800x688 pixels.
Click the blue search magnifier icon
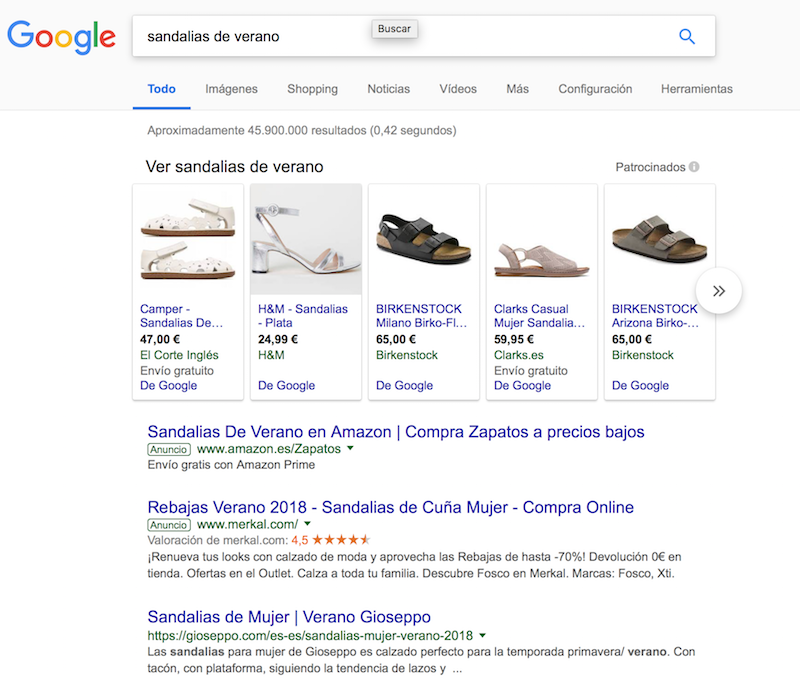tap(687, 36)
